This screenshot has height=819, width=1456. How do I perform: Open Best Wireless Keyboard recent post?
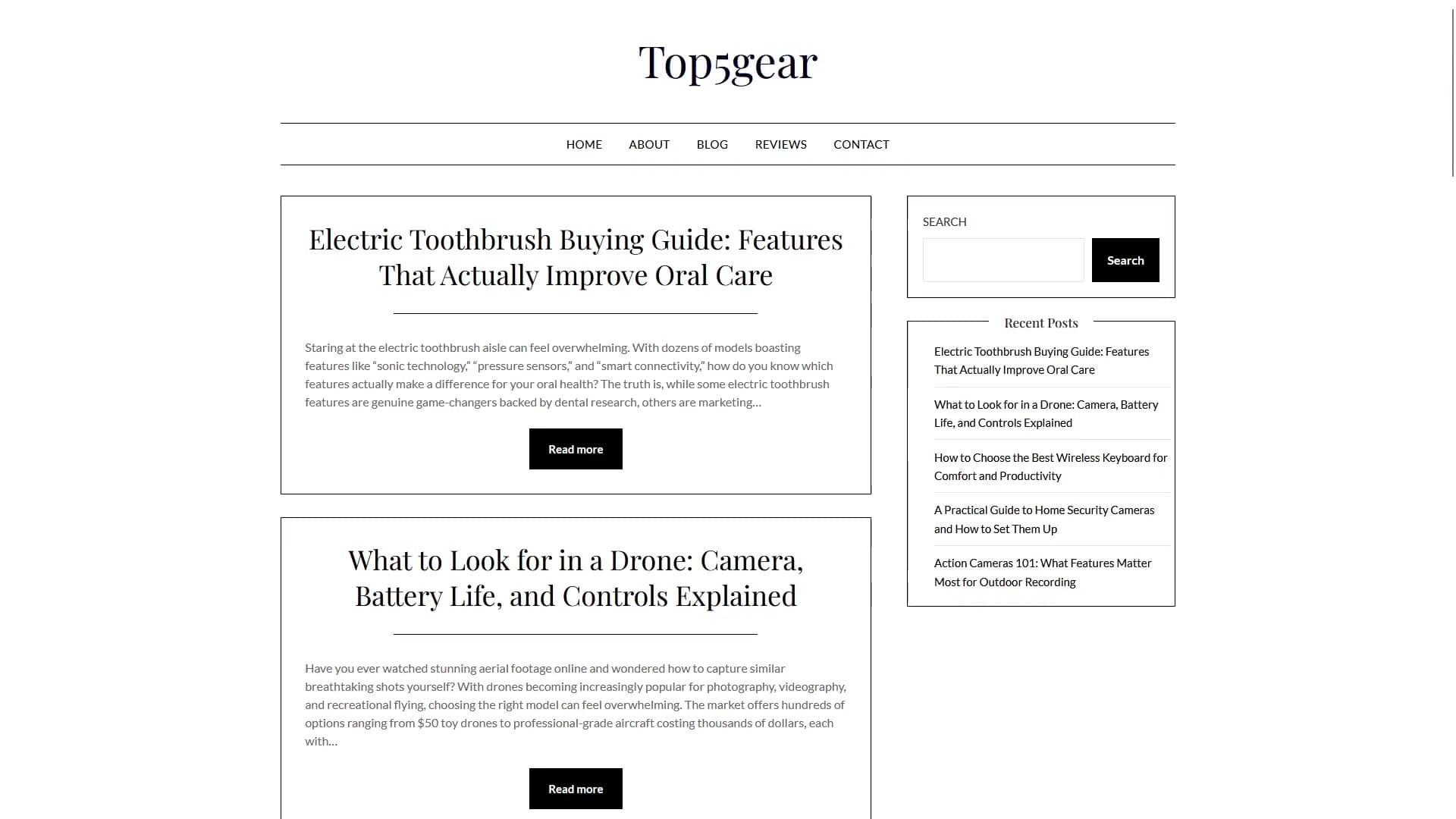(x=1050, y=467)
